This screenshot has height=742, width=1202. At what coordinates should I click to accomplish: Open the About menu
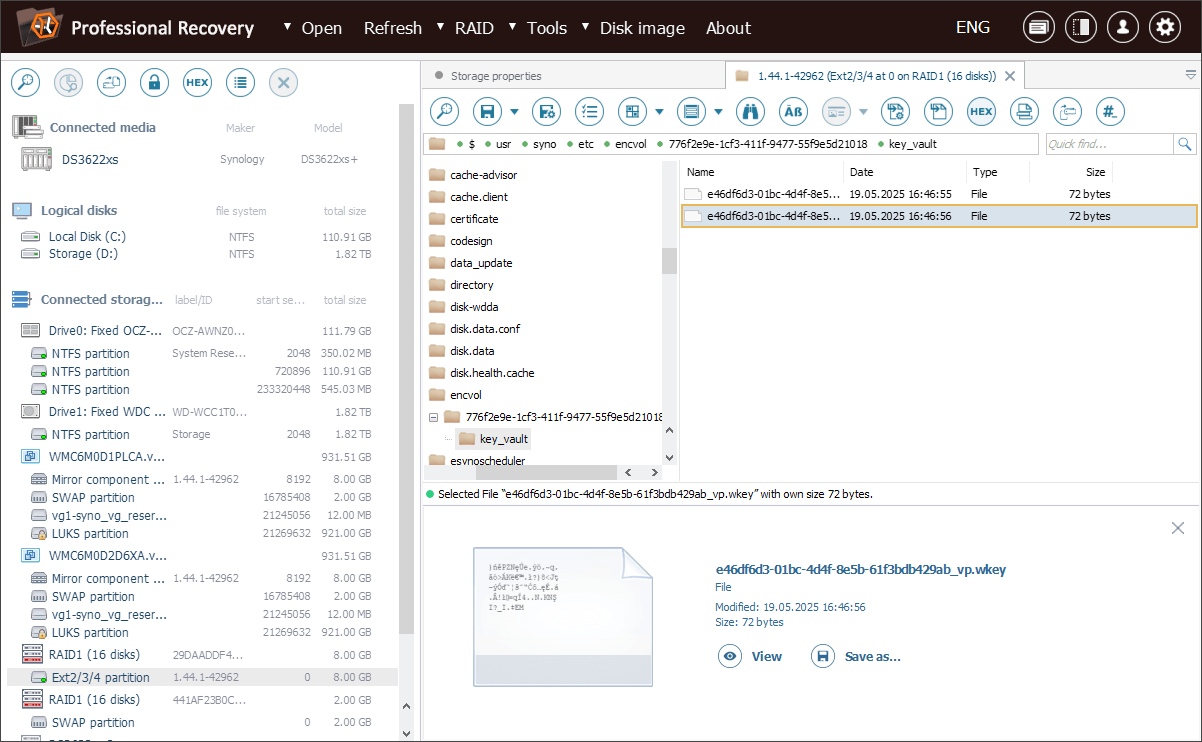click(x=728, y=28)
